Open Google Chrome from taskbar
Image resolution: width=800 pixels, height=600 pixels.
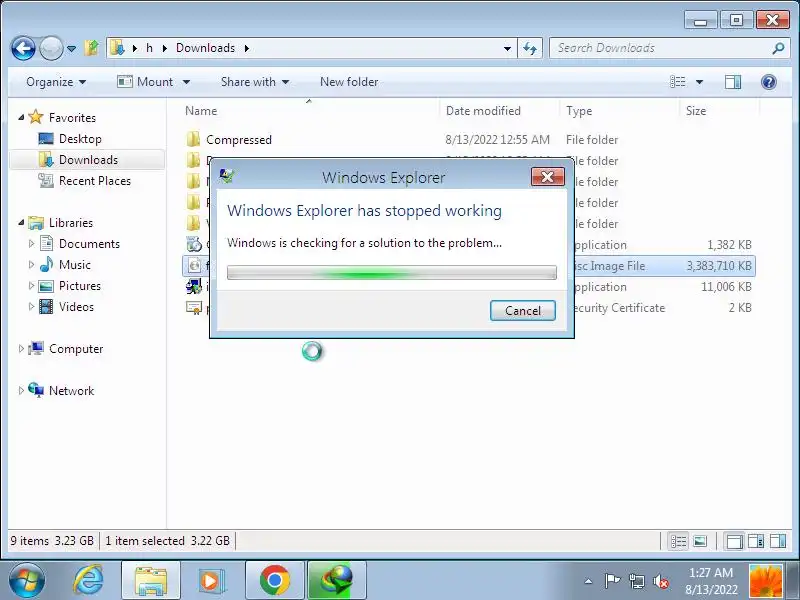[x=274, y=580]
